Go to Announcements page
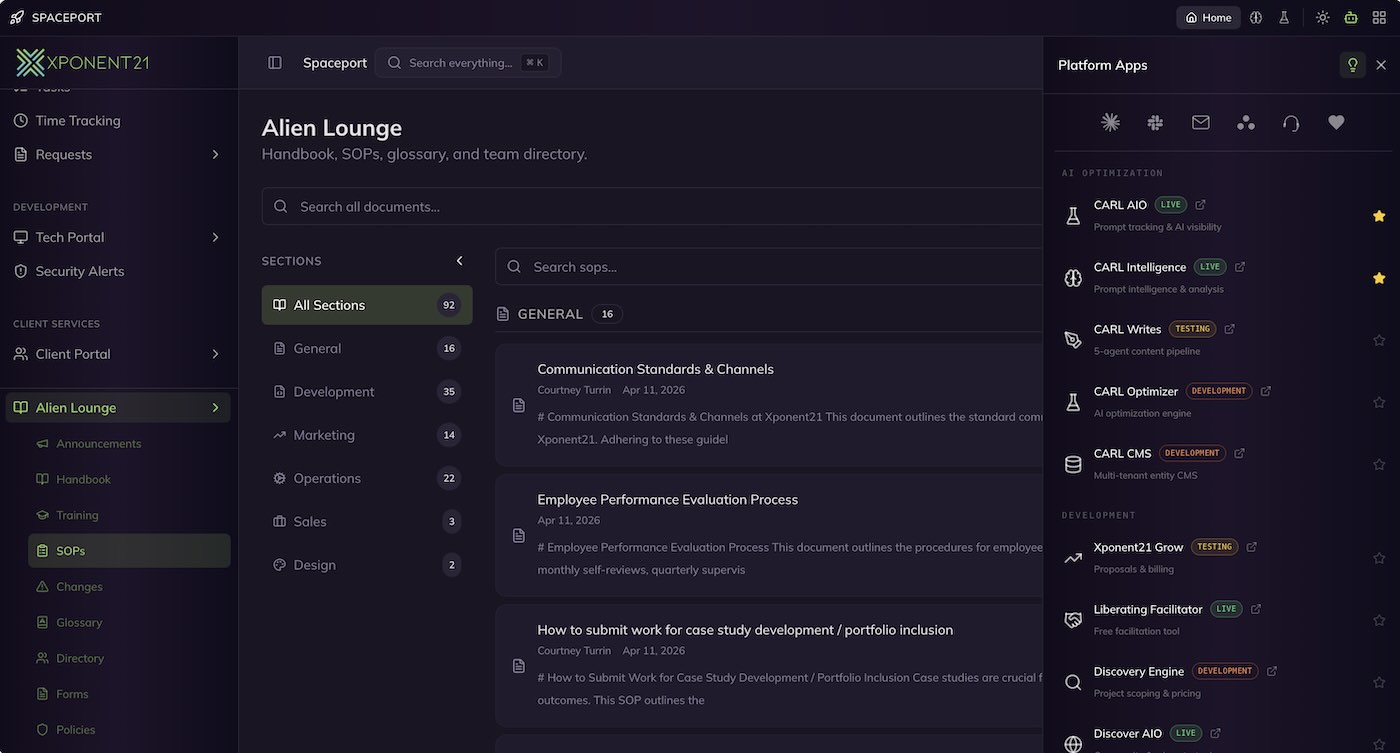This screenshot has height=753, width=1400. click(x=130, y=444)
